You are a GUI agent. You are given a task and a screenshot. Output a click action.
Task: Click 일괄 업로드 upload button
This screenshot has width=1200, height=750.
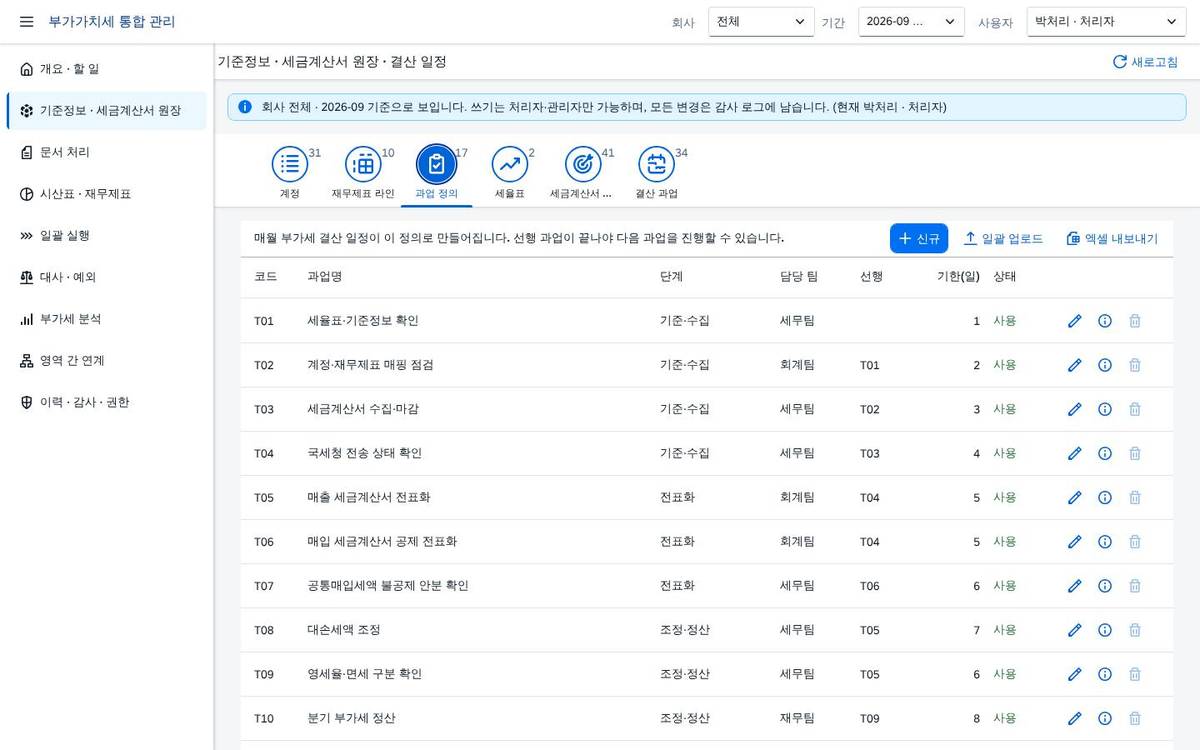click(1003, 238)
